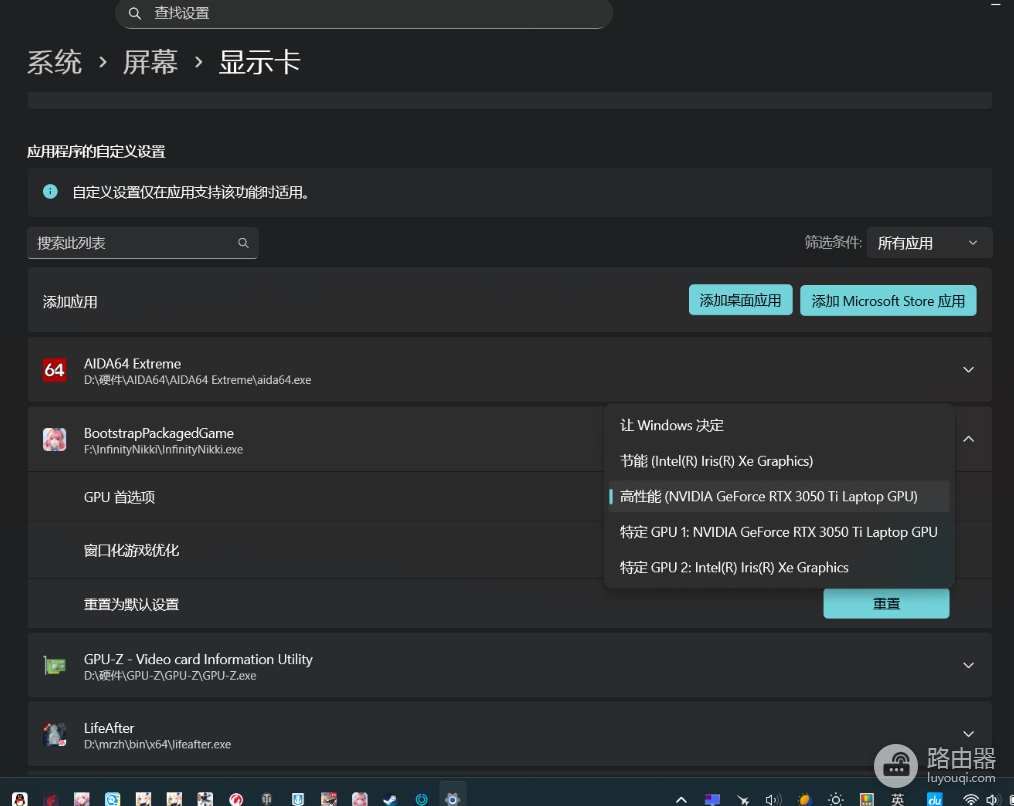This screenshot has width=1014, height=806.
Task: Select 高性能 (NVIDIA GeForce RTX 3050 Ti) option
Action: pyautogui.click(x=779, y=496)
